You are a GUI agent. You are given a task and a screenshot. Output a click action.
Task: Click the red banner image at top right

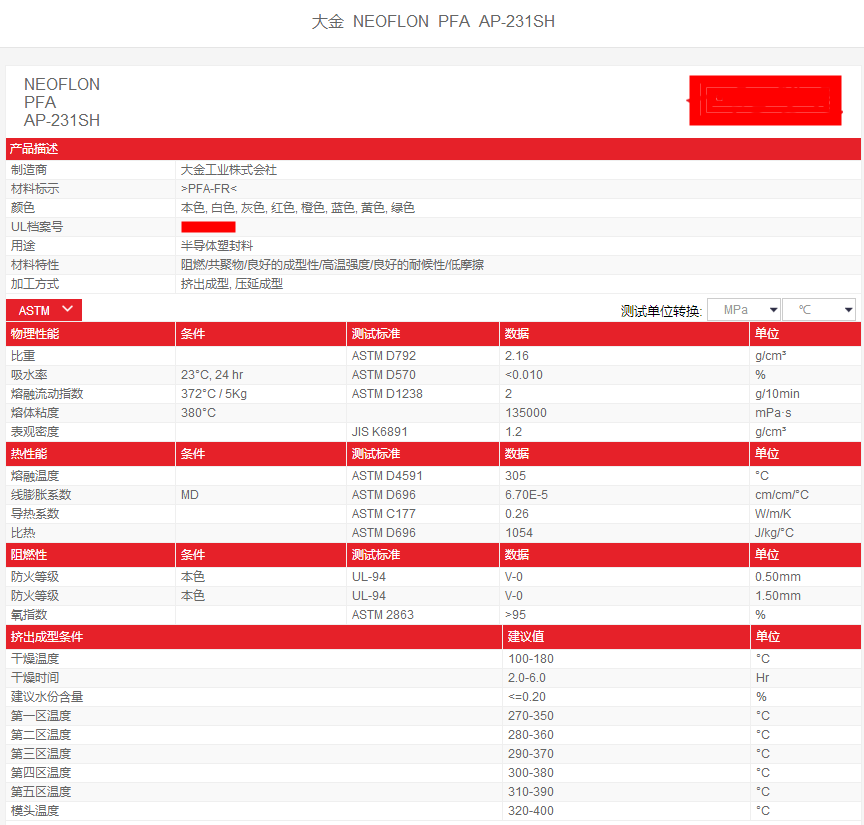[x=765, y=100]
